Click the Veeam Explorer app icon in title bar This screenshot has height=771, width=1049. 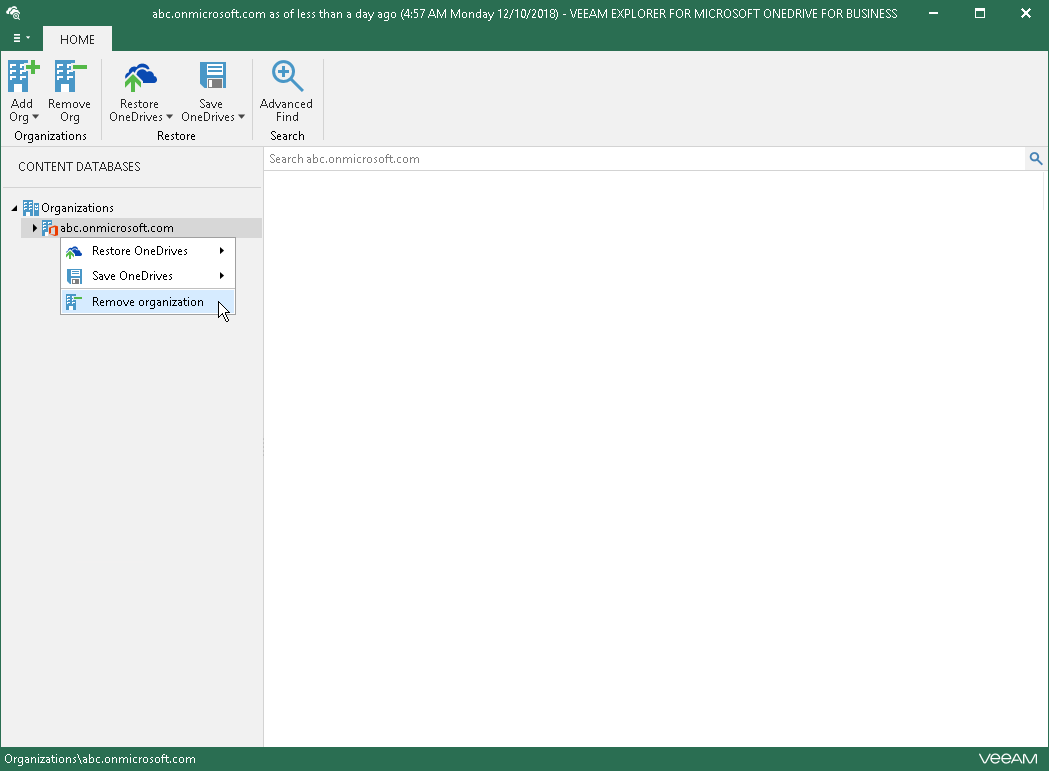[13, 13]
